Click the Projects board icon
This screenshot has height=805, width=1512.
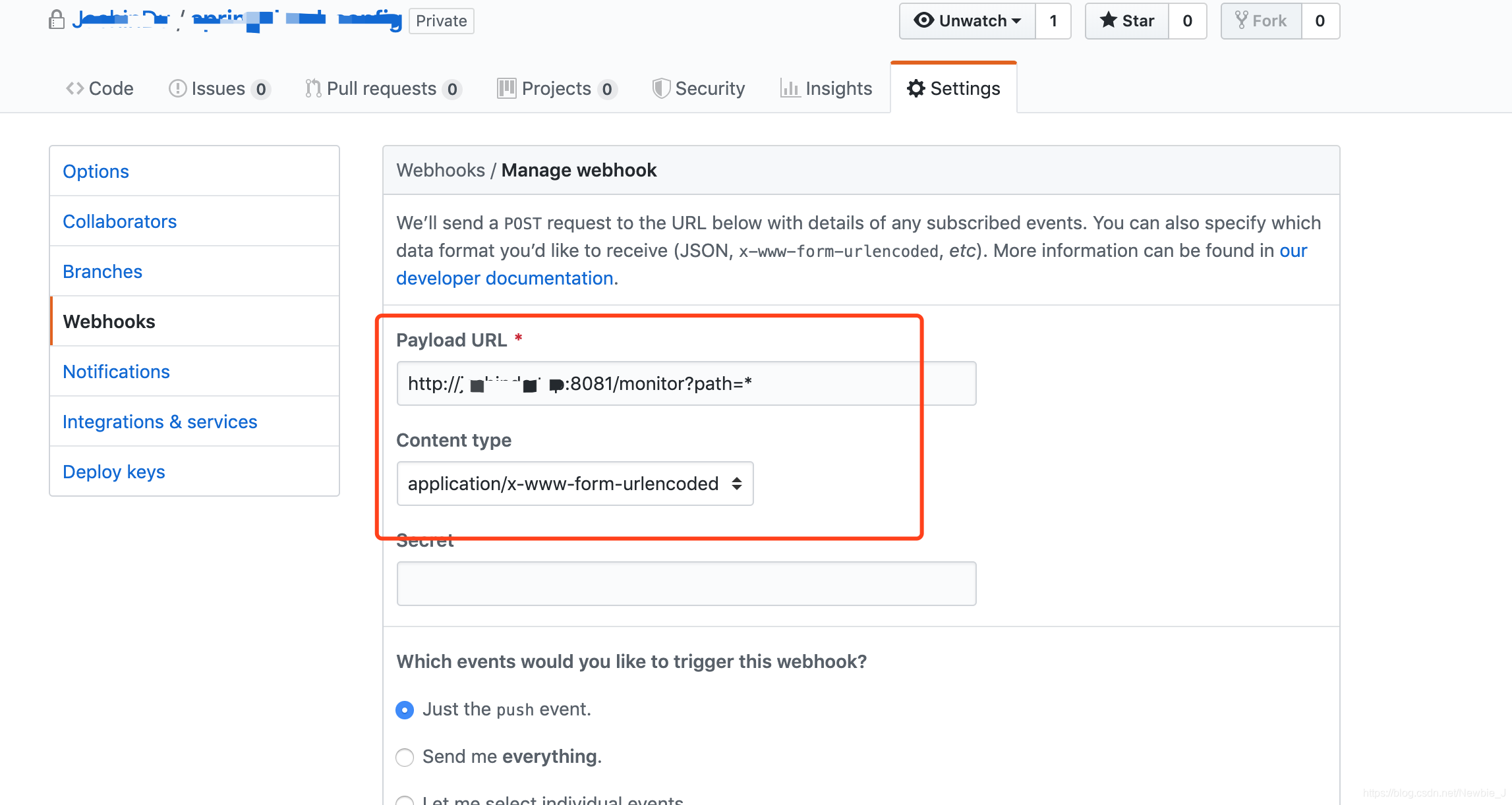[506, 88]
